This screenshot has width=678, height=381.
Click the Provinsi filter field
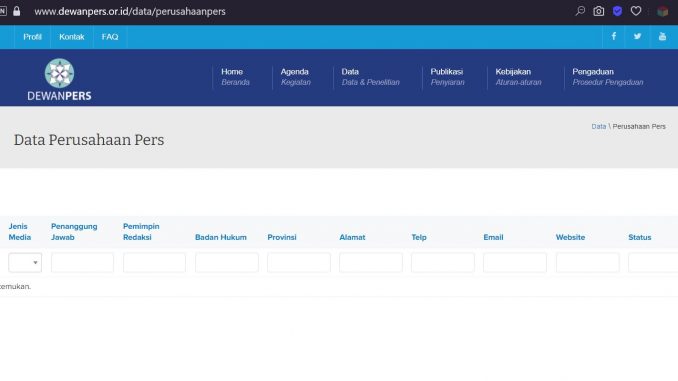[299, 263]
